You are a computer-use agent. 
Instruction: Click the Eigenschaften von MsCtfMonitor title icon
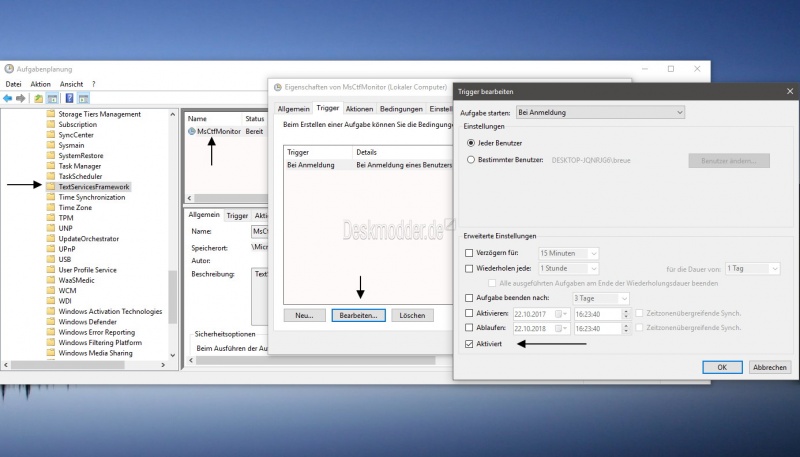pos(278,87)
